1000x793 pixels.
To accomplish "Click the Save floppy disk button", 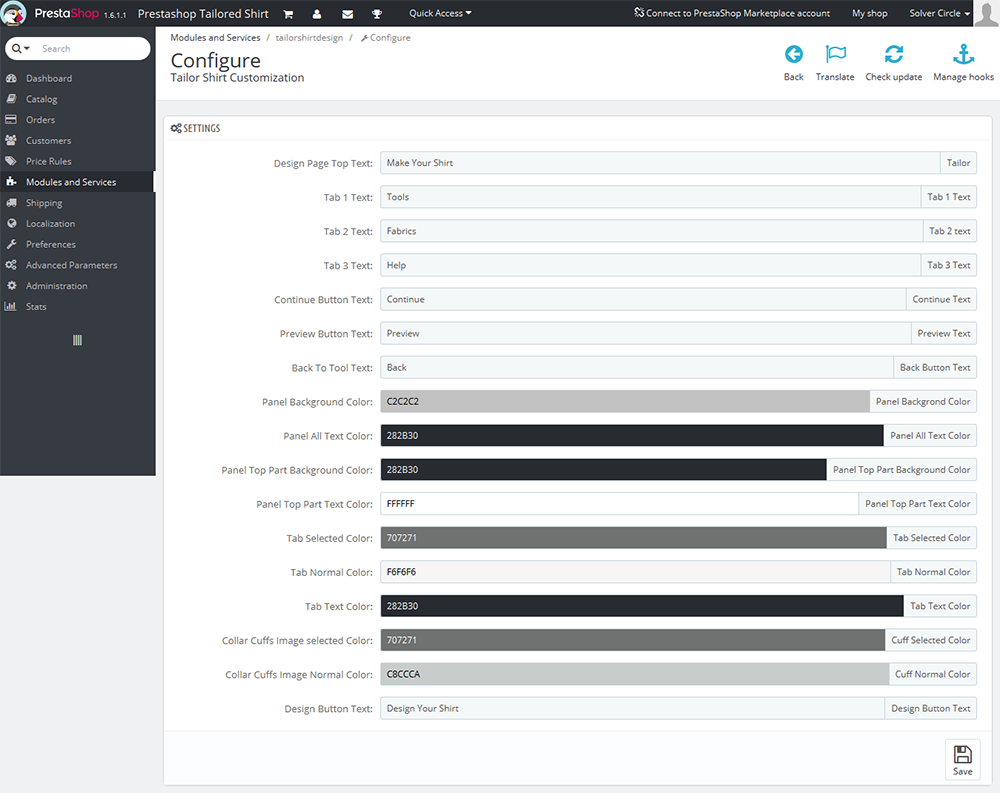I will click(962, 759).
